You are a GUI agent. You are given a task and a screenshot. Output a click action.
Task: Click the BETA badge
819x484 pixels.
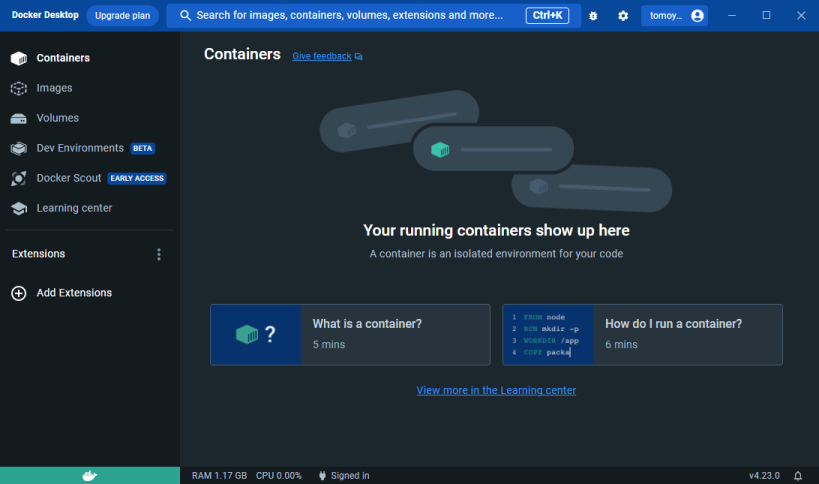pos(142,149)
